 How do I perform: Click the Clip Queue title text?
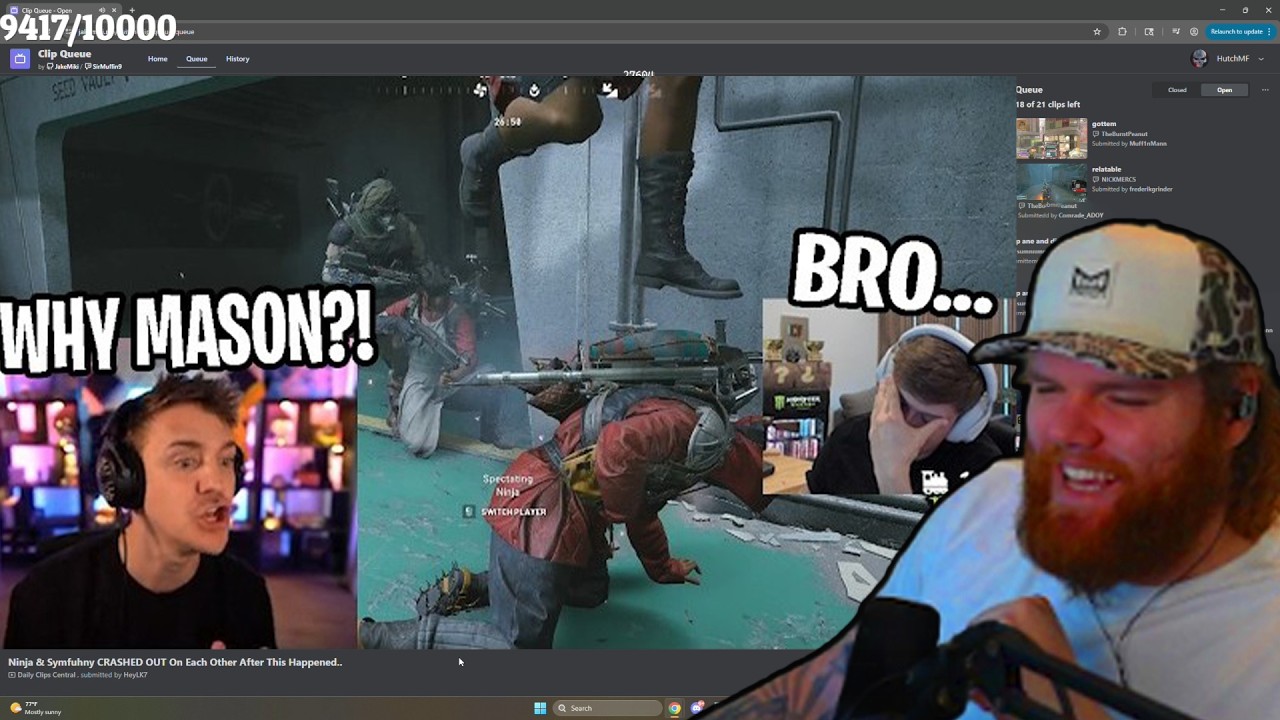click(65, 54)
